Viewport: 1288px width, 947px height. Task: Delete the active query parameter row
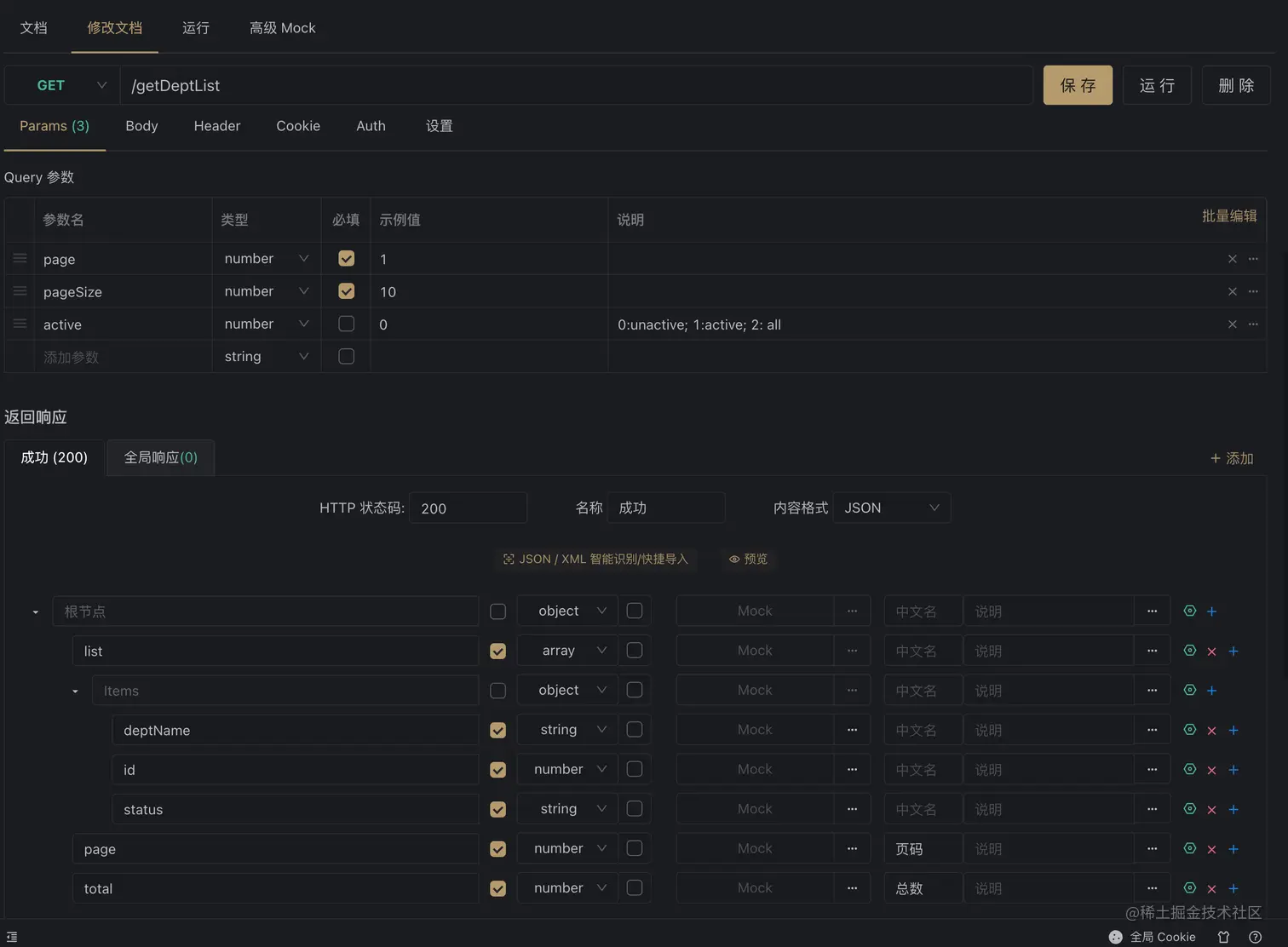[x=1232, y=324]
